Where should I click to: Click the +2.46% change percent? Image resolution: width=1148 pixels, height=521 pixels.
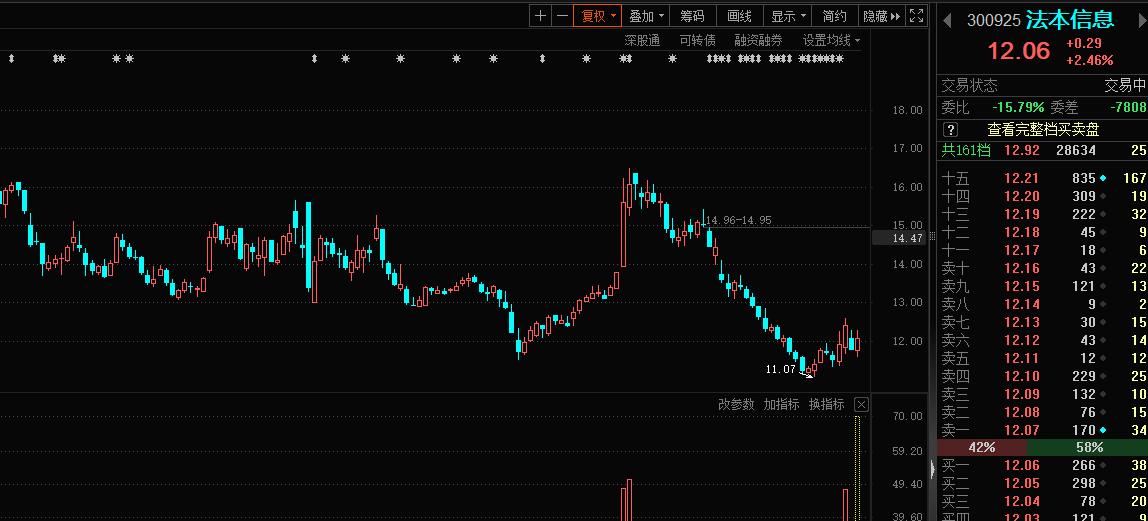click(1089, 60)
